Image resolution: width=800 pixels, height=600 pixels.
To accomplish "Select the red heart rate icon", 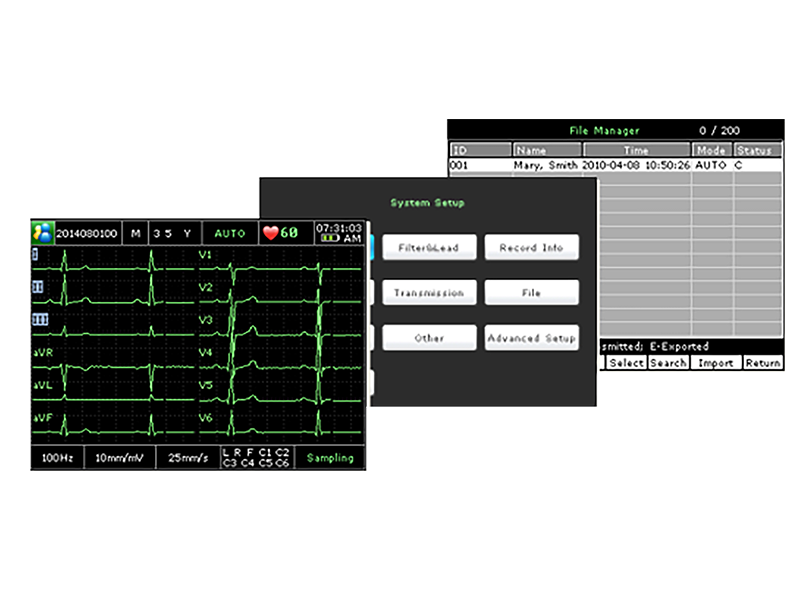I will tap(270, 233).
